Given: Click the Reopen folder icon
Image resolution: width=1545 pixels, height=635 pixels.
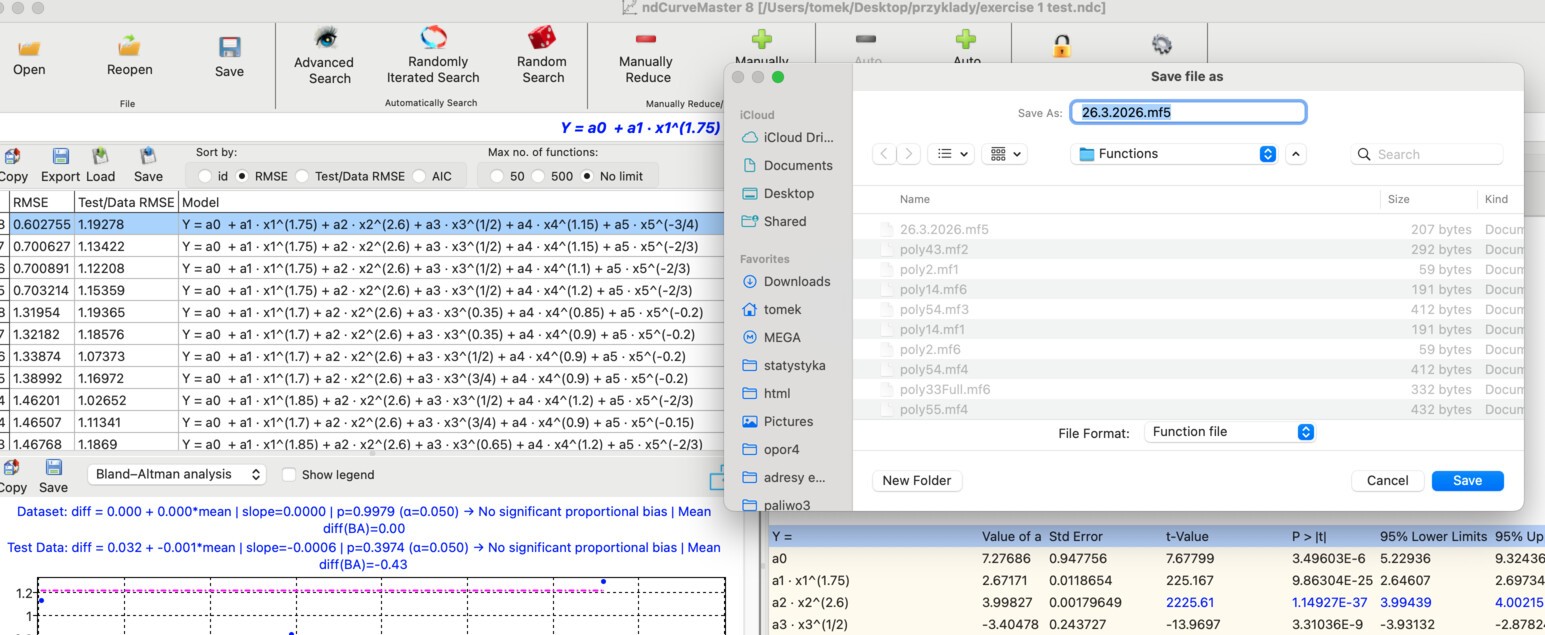Looking at the screenshot, I should coord(129,46).
